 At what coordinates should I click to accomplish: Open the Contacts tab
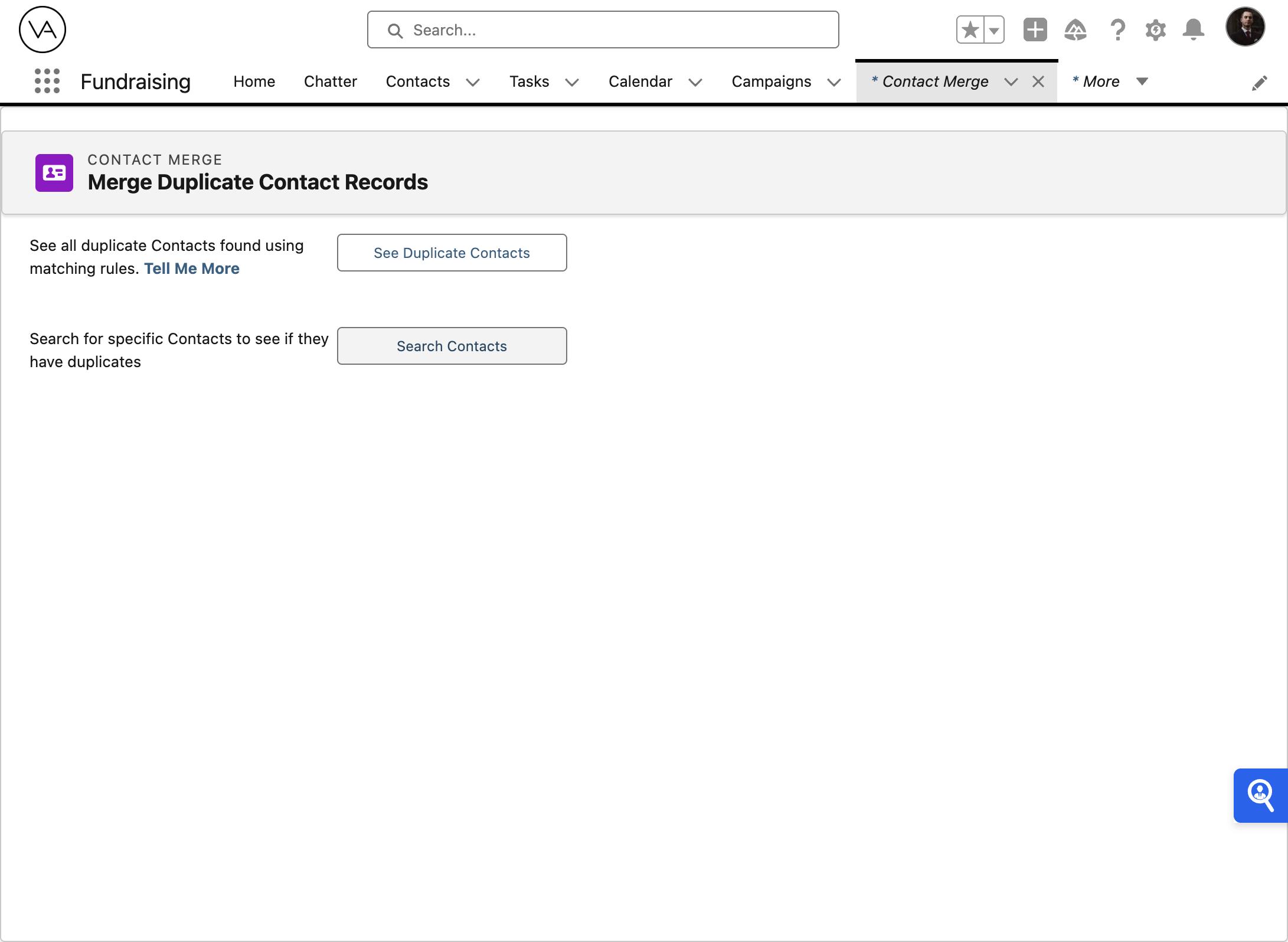pos(418,81)
